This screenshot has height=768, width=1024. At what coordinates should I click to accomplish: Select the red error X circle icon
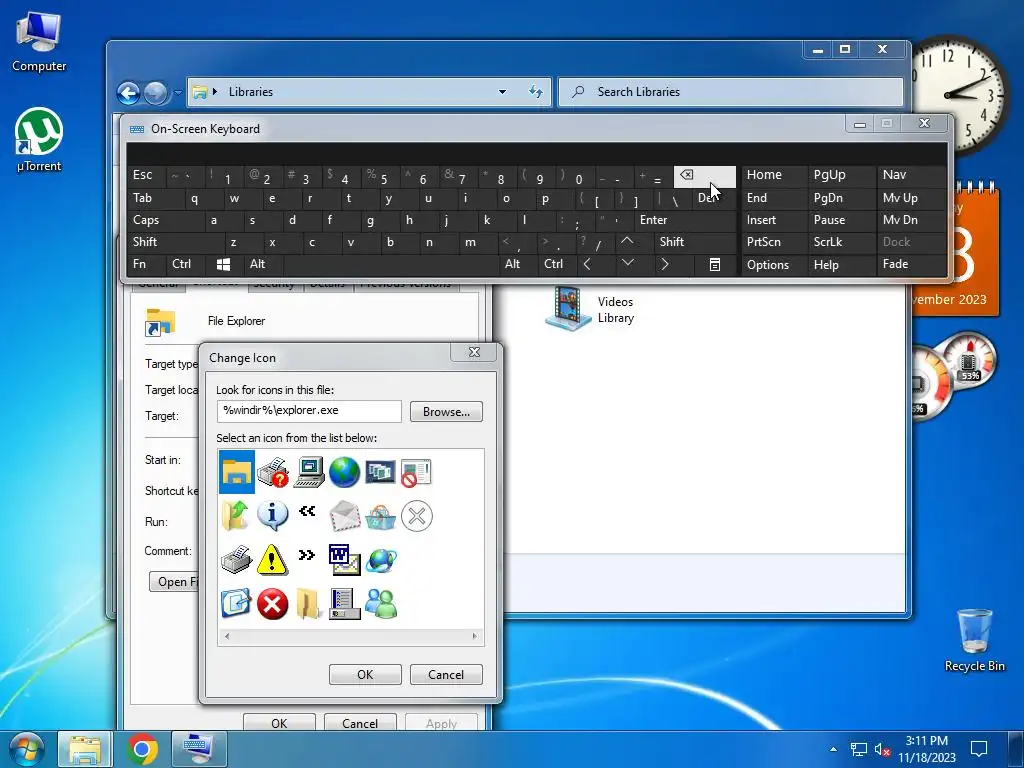click(x=272, y=603)
